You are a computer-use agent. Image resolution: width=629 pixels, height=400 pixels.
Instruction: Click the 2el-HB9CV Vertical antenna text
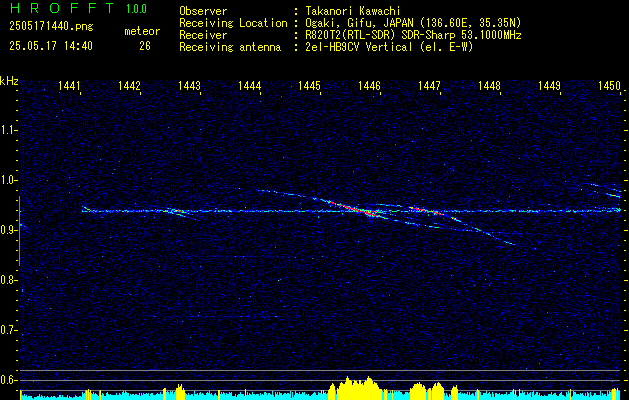389,47
